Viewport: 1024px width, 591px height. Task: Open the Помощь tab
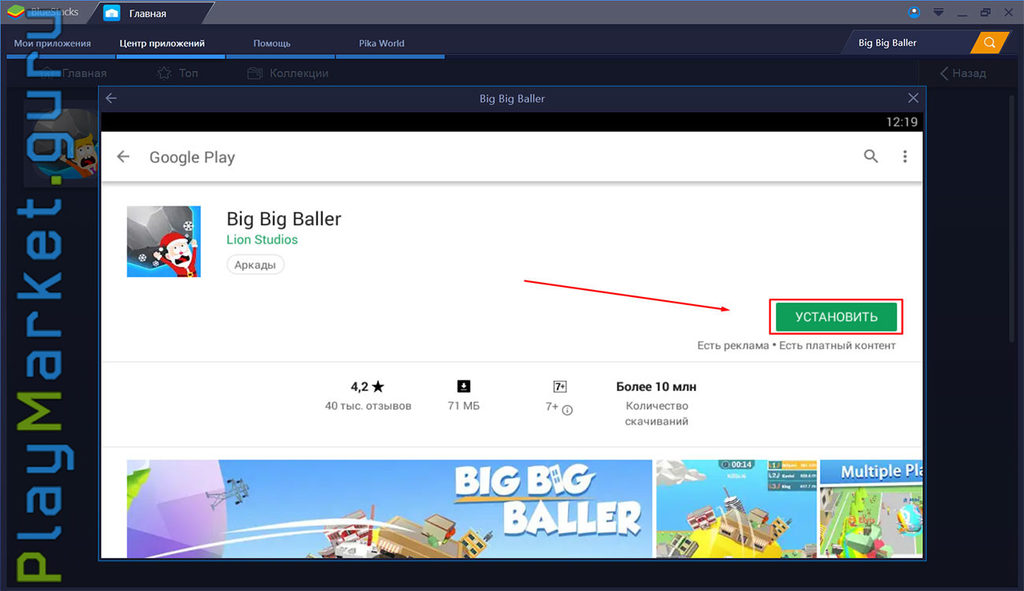pos(272,43)
